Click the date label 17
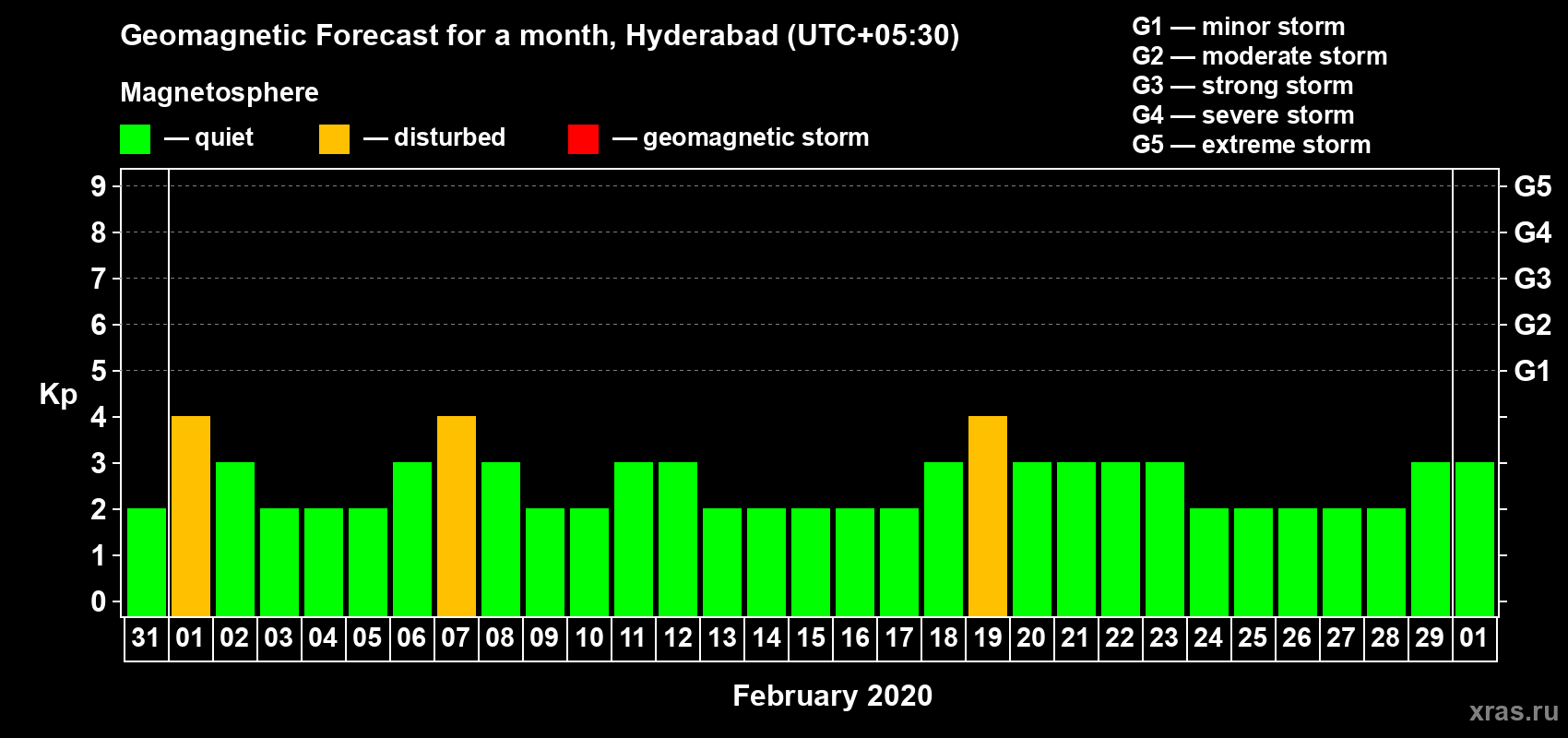This screenshot has height=738, width=1568. [x=898, y=637]
